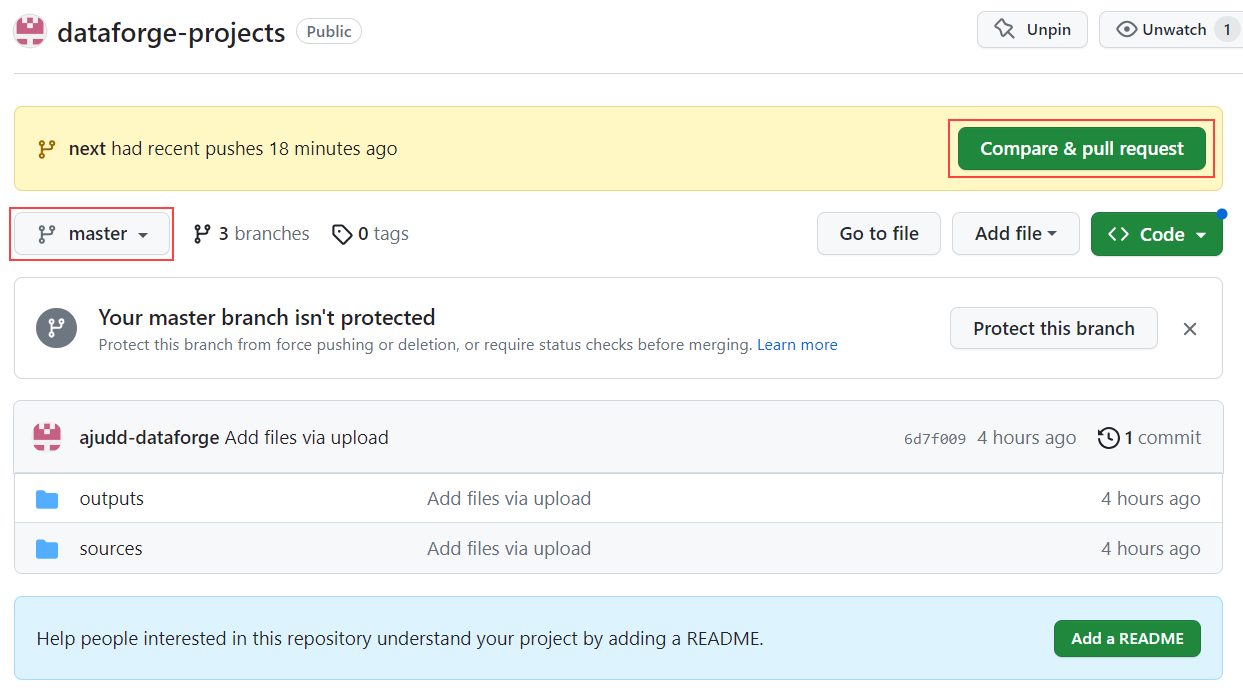Open the outputs folder

112,499
